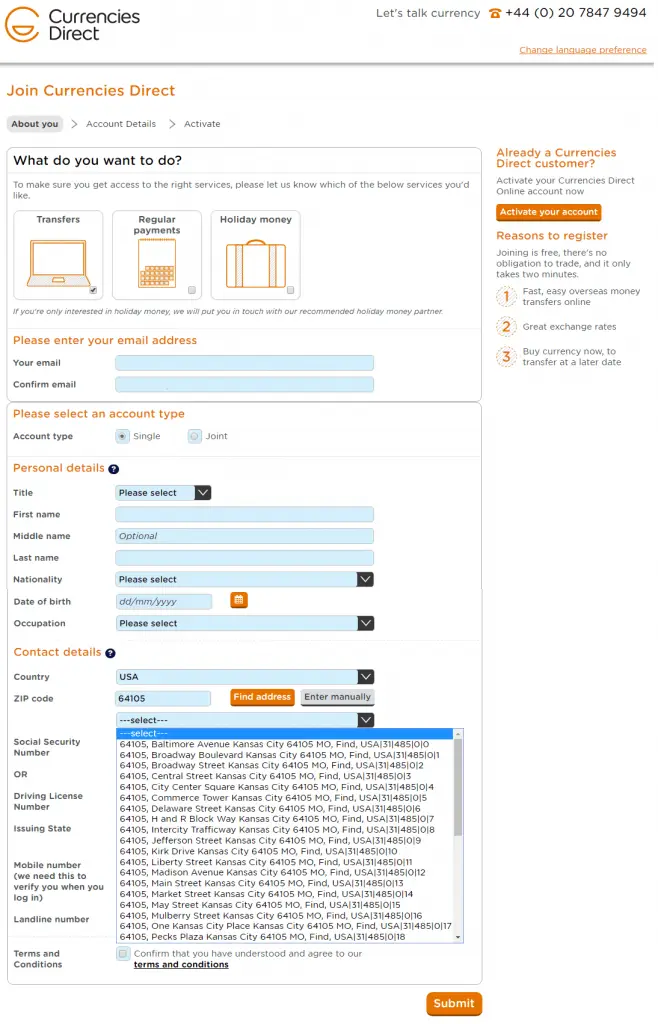
Task: Open the Nationality dropdown
Action: pyautogui.click(x=244, y=579)
